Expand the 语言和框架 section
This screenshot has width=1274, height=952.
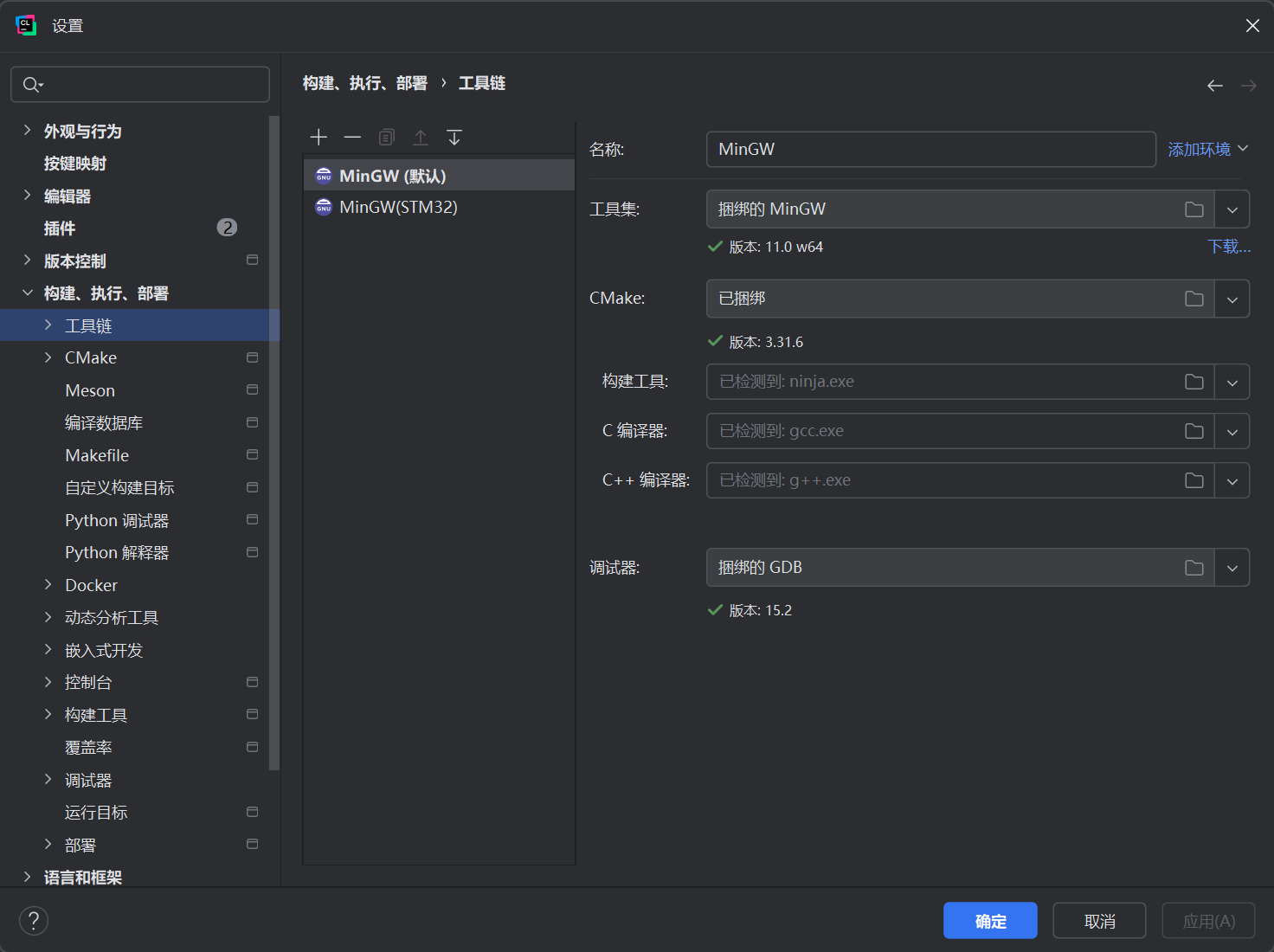pos(27,877)
